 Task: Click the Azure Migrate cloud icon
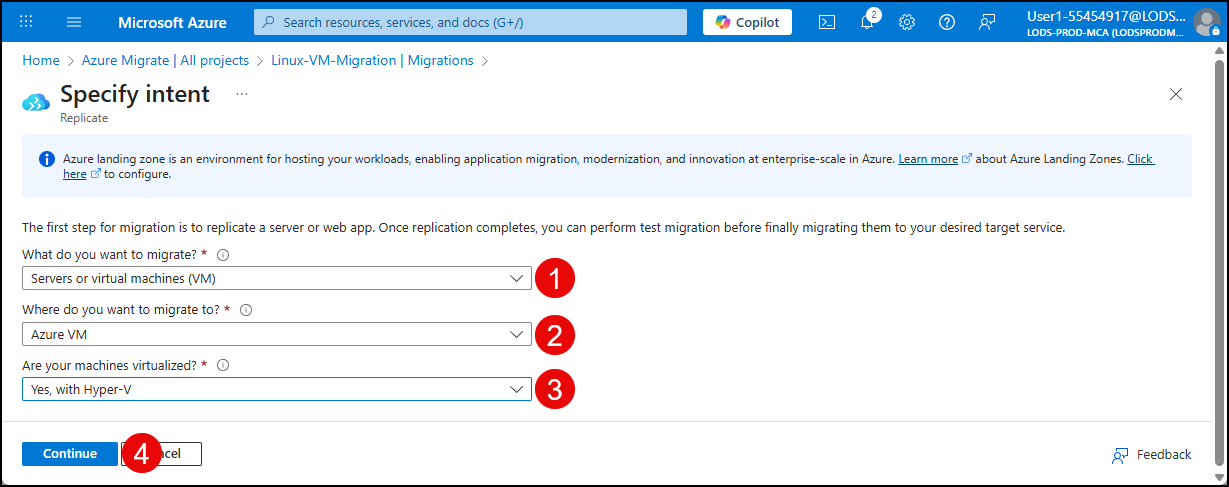click(x=36, y=102)
